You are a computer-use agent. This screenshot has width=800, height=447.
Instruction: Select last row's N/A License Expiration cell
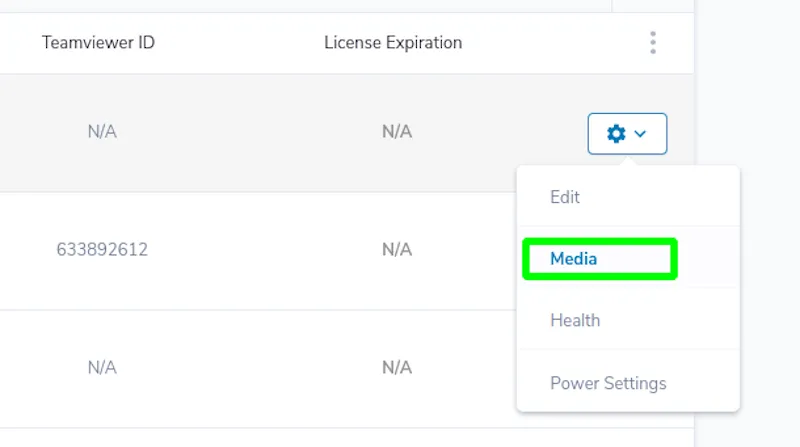[397, 367]
